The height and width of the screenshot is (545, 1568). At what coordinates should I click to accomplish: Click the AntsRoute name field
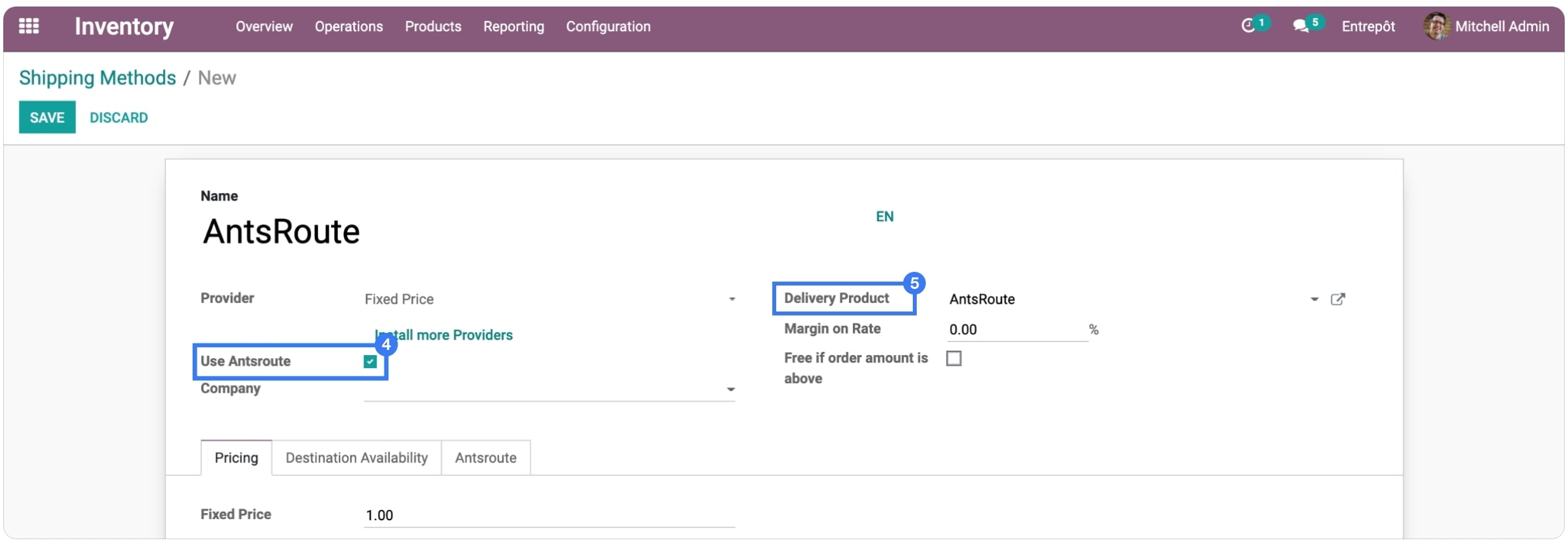coord(534,232)
